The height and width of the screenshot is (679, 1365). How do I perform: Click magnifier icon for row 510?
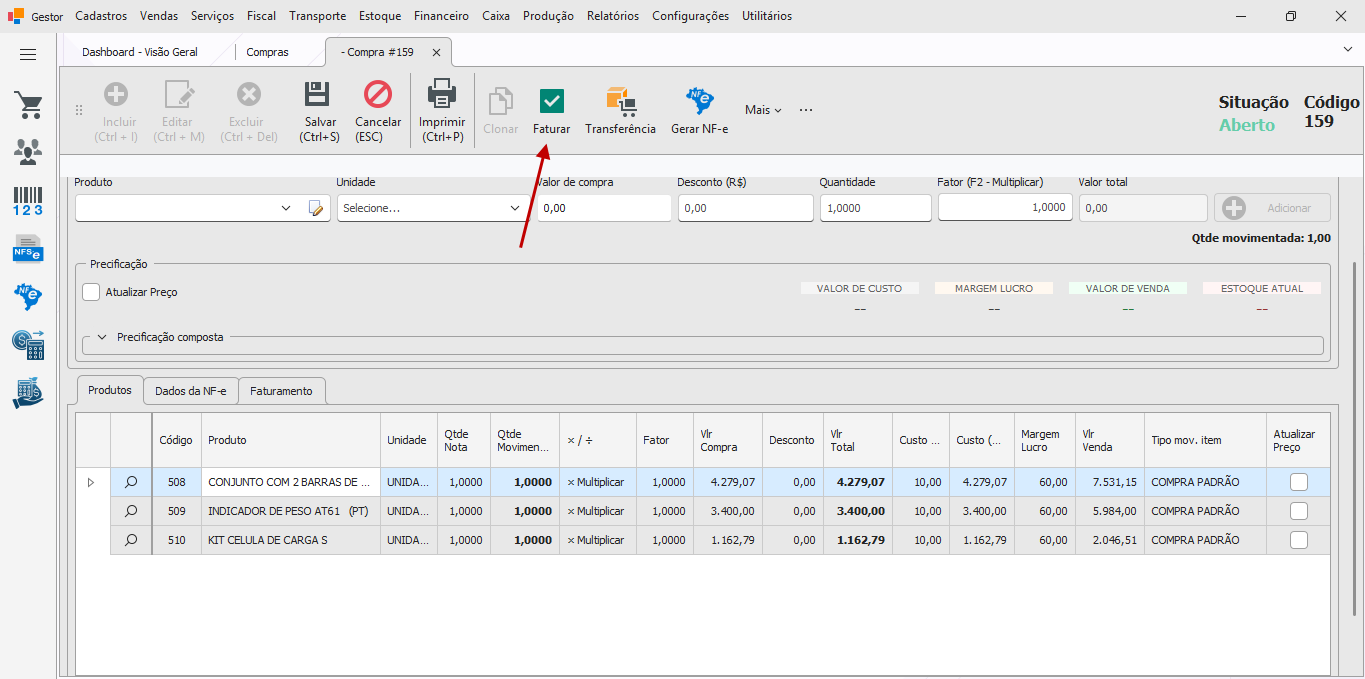click(131, 540)
